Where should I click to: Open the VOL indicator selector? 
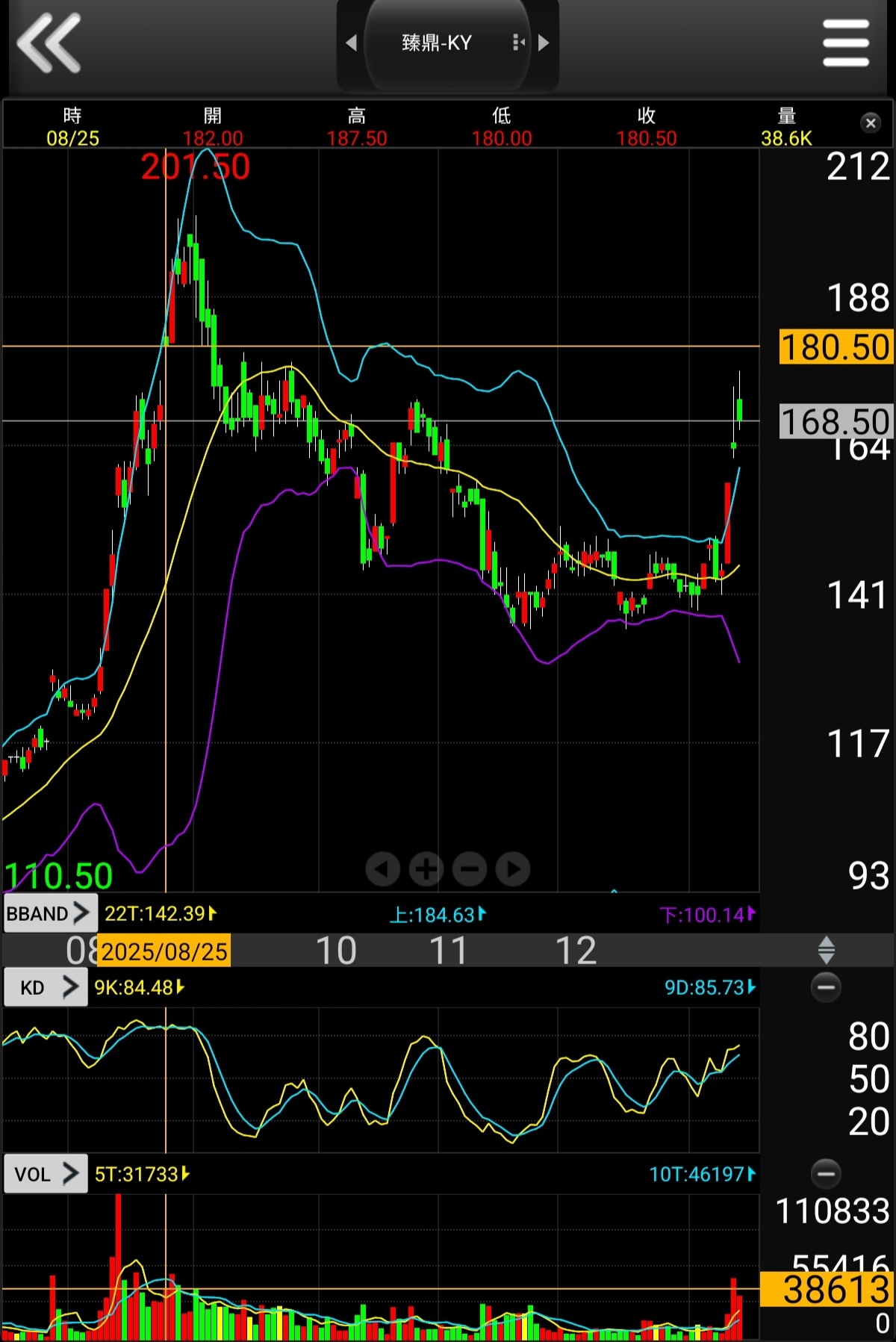point(46,1174)
